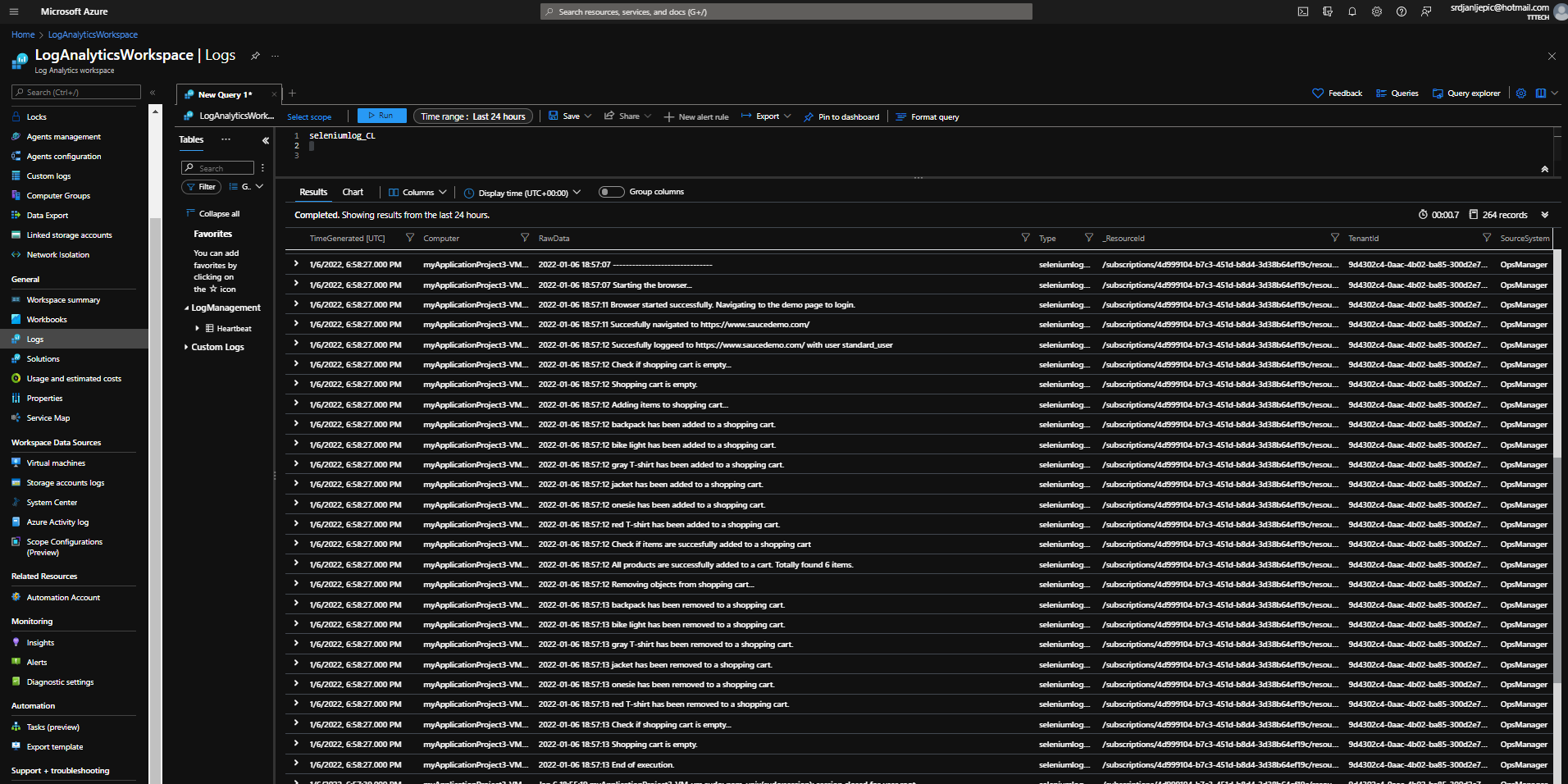Open the help question mark icon
Screen dimensions: 1568x784
point(1401,11)
